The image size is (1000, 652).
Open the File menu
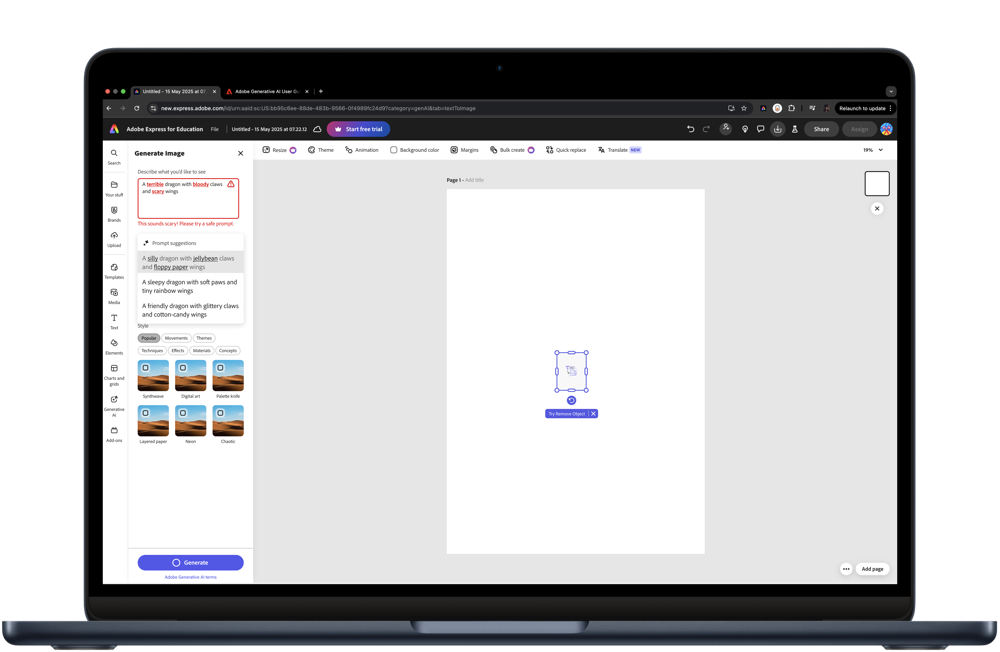click(x=215, y=129)
